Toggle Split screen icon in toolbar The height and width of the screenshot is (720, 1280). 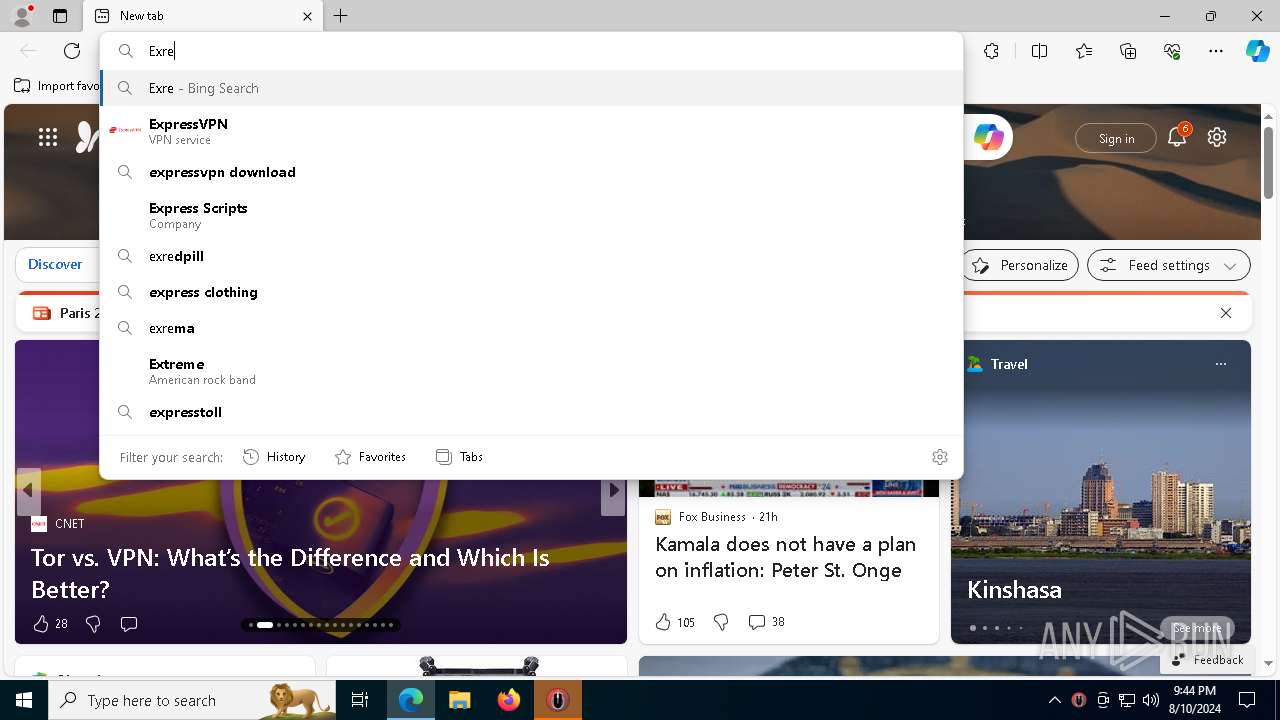point(1039,51)
